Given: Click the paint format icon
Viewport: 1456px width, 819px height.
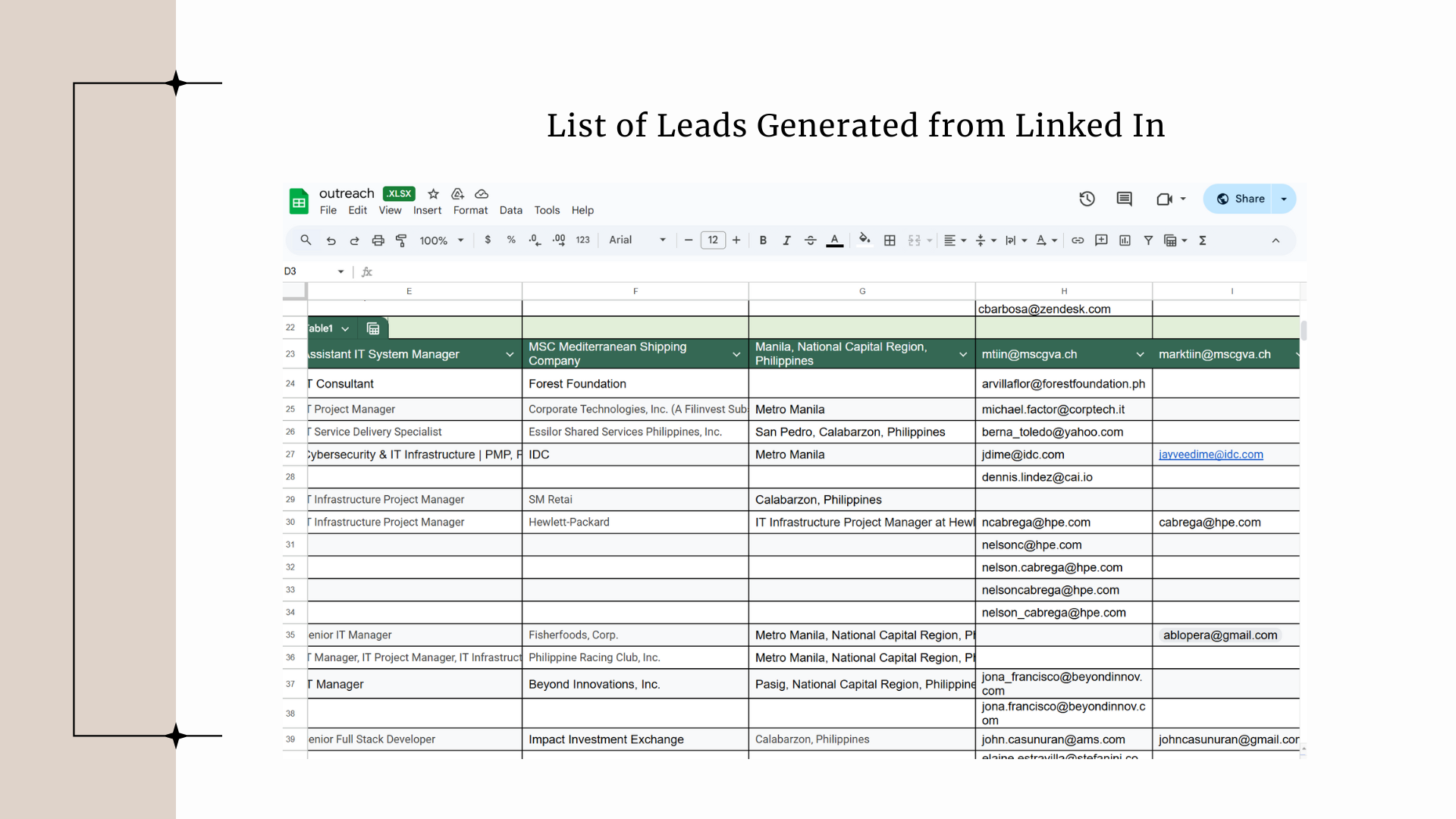Looking at the screenshot, I should [x=401, y=240].
